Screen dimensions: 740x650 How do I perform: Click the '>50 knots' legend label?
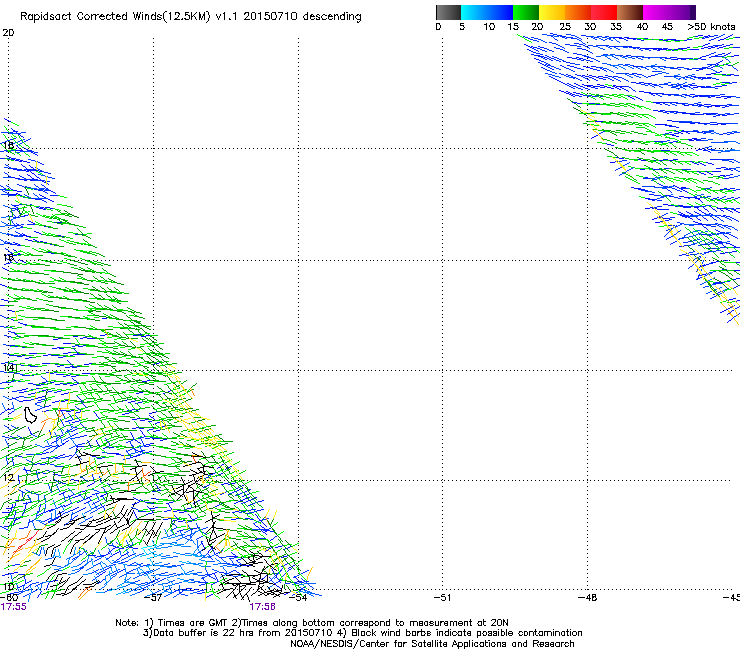[711, 27]
